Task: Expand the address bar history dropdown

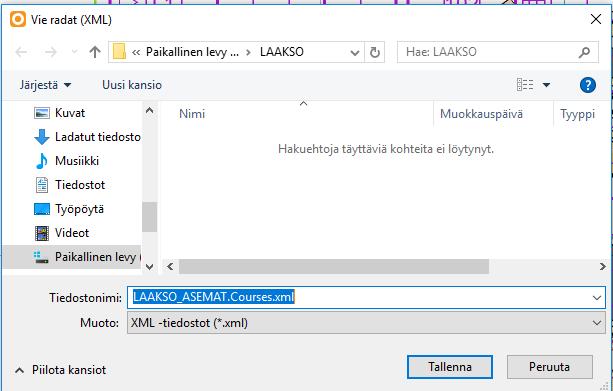Action: tap(355, 52)
